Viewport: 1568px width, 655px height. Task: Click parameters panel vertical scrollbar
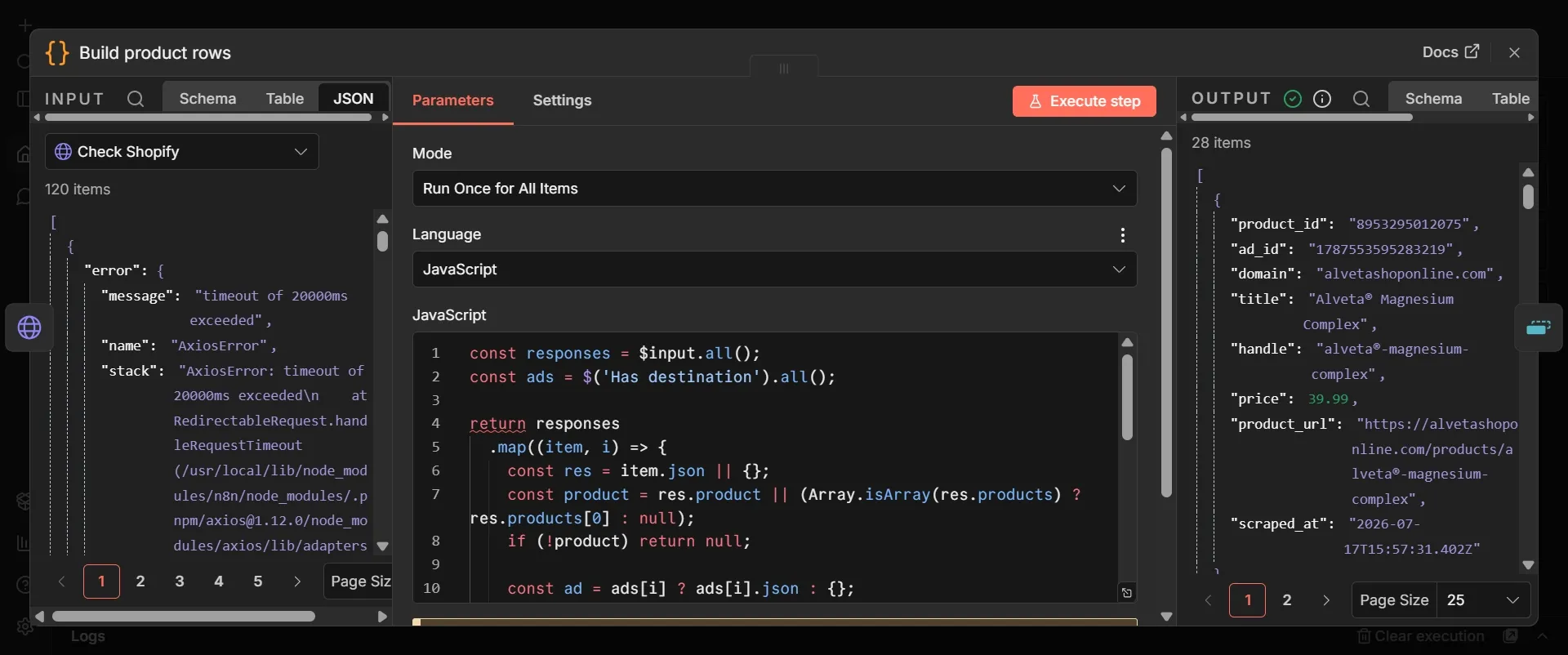coord(1166,323)
